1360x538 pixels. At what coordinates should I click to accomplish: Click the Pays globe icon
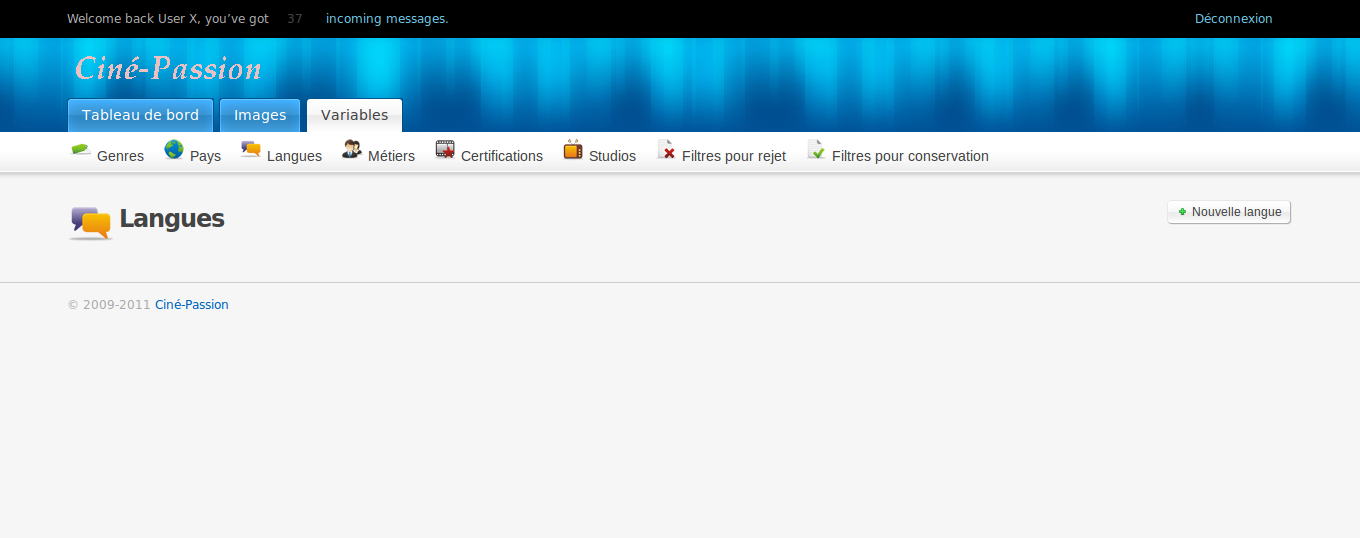[174, 150]
